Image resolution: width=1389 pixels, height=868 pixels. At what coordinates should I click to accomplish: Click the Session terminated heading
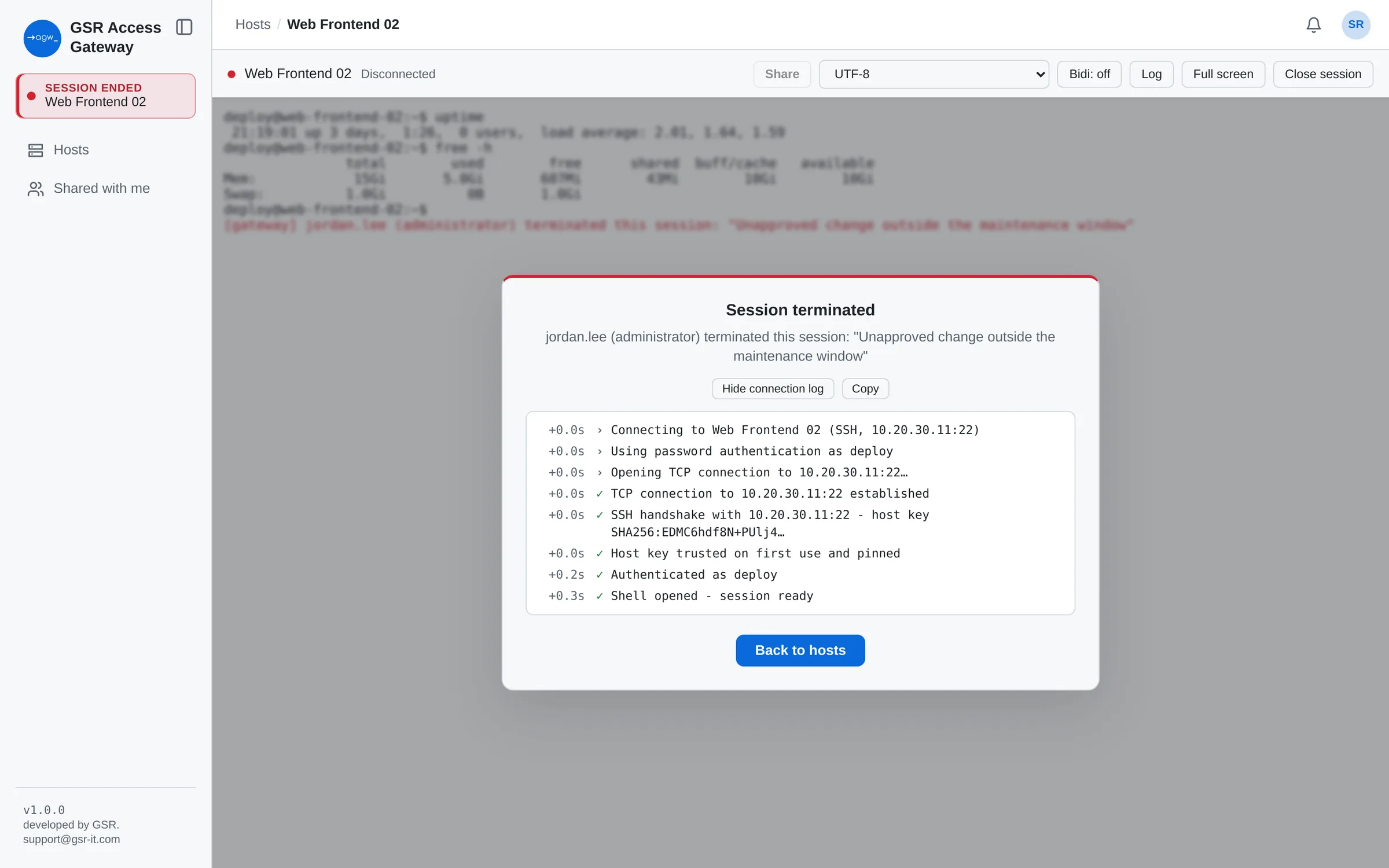800,310
